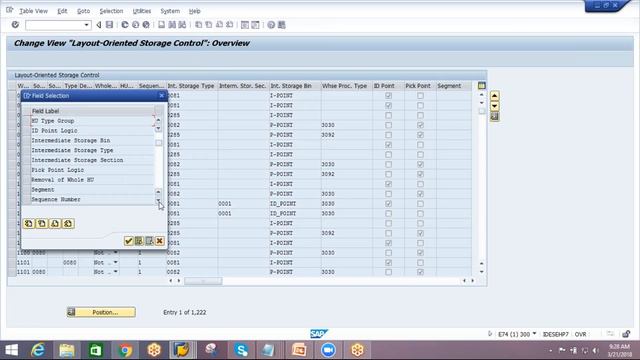Cancel Field Selection with the red X button
Viewport: 640px width, 360px height.
tap(160, 241)
